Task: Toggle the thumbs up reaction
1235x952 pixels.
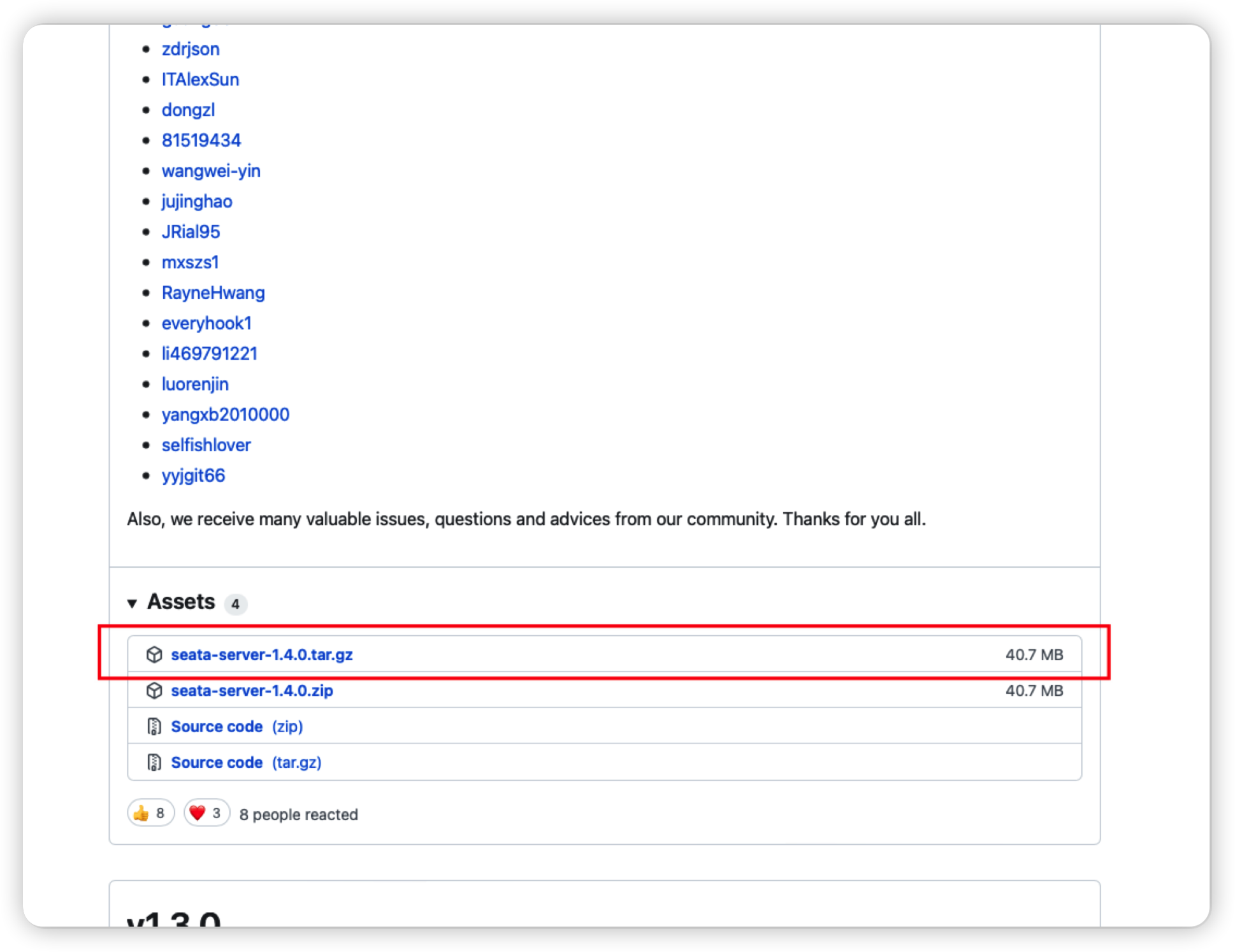Action: coord(151,813)
